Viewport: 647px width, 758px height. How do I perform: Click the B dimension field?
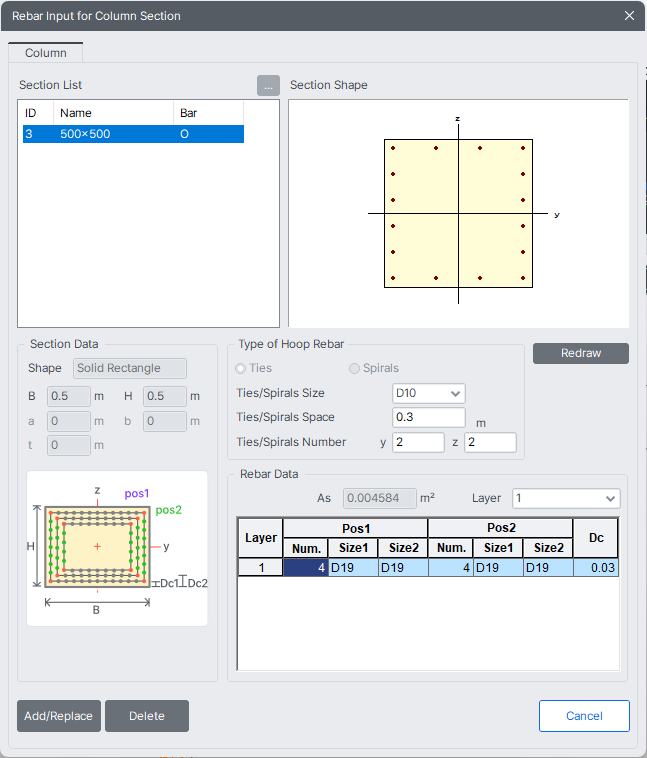coord(69,396)
